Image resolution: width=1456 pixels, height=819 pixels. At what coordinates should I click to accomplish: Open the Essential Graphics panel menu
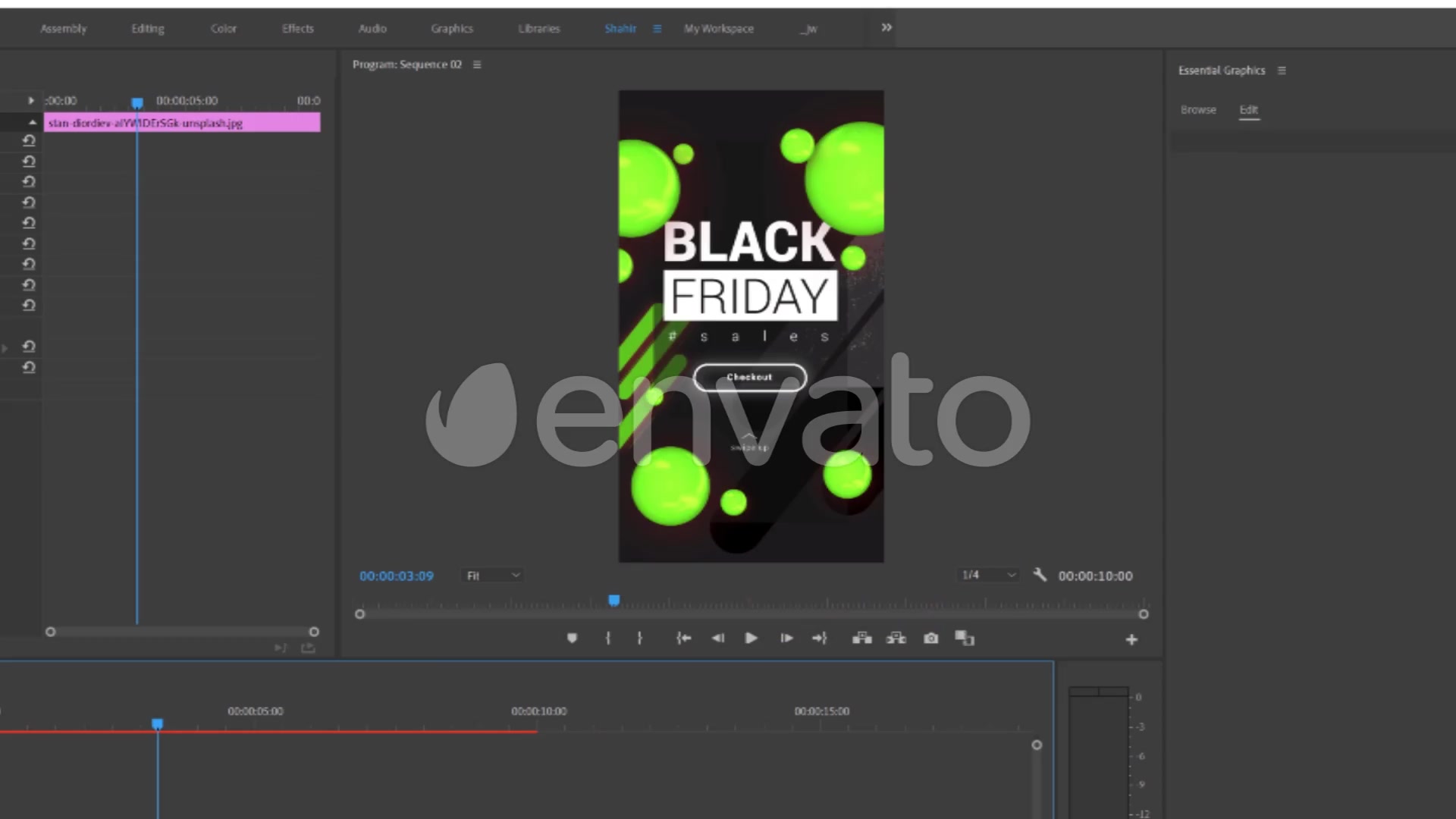pos(1282,71)
